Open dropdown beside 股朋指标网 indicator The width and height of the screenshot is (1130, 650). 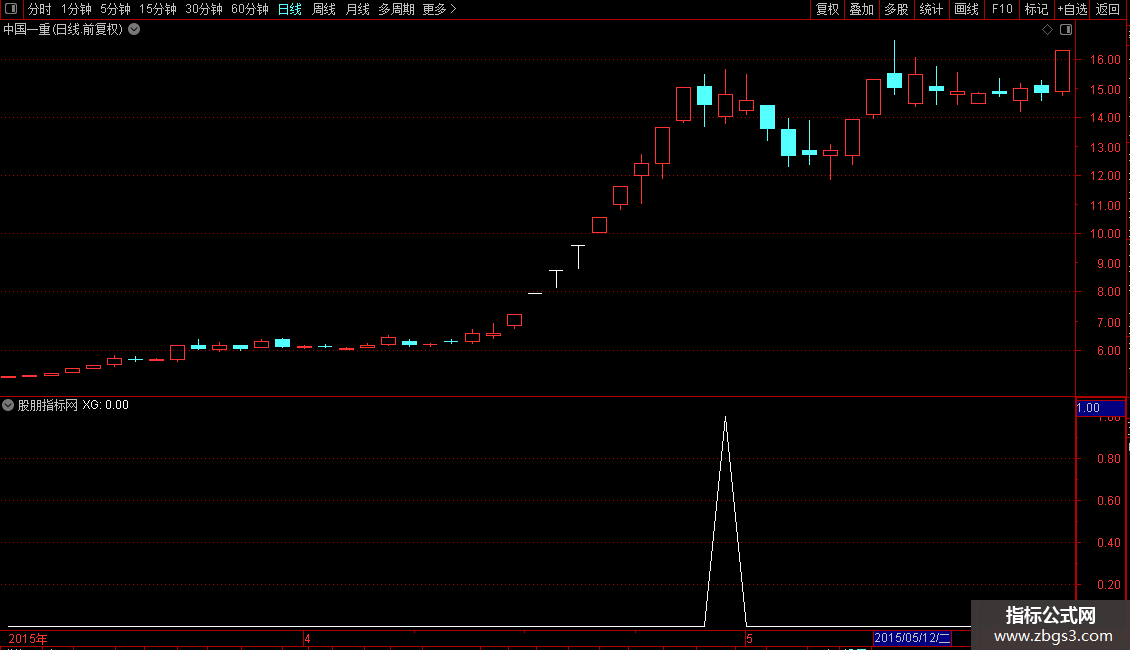point(8,405)
